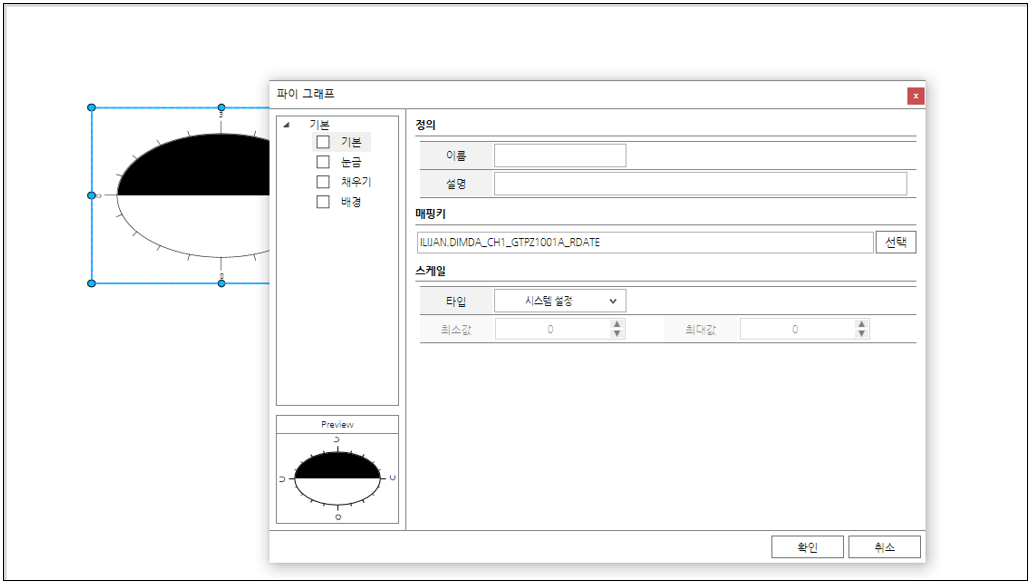Select the 채우기 tree item label

pyautogui.click(x=356, y=182)
